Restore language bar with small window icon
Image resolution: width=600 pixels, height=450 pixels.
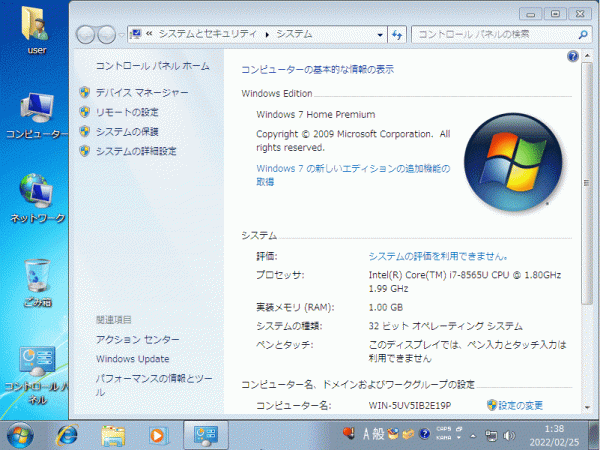(459, 429)
